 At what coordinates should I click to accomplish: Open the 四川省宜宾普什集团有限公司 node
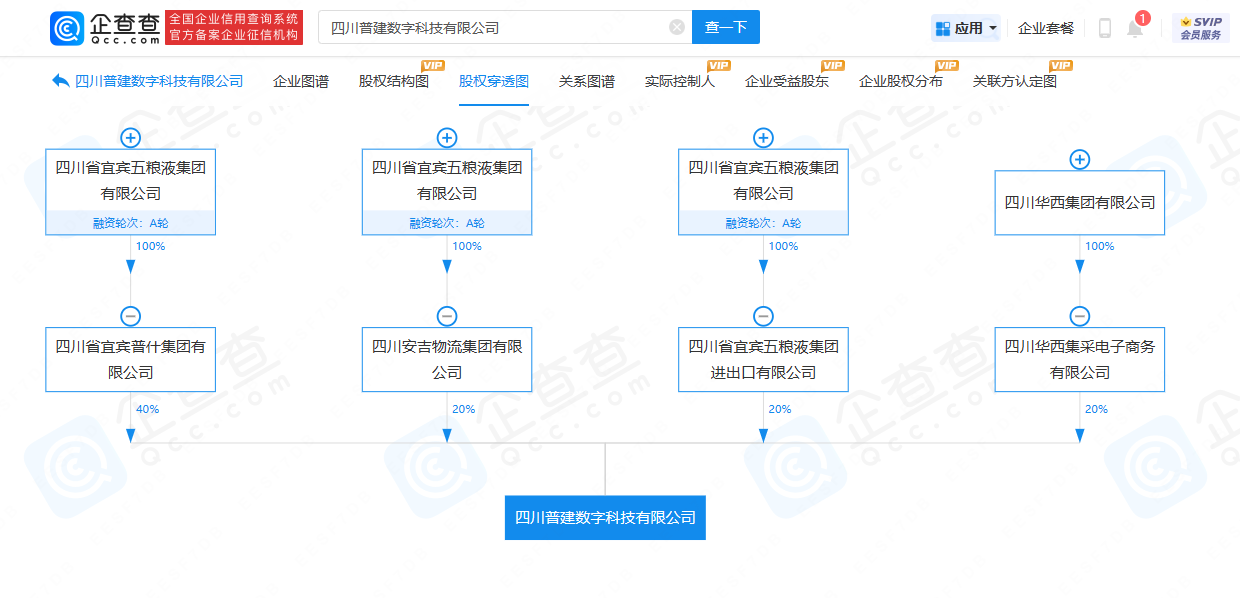point(131,359)
